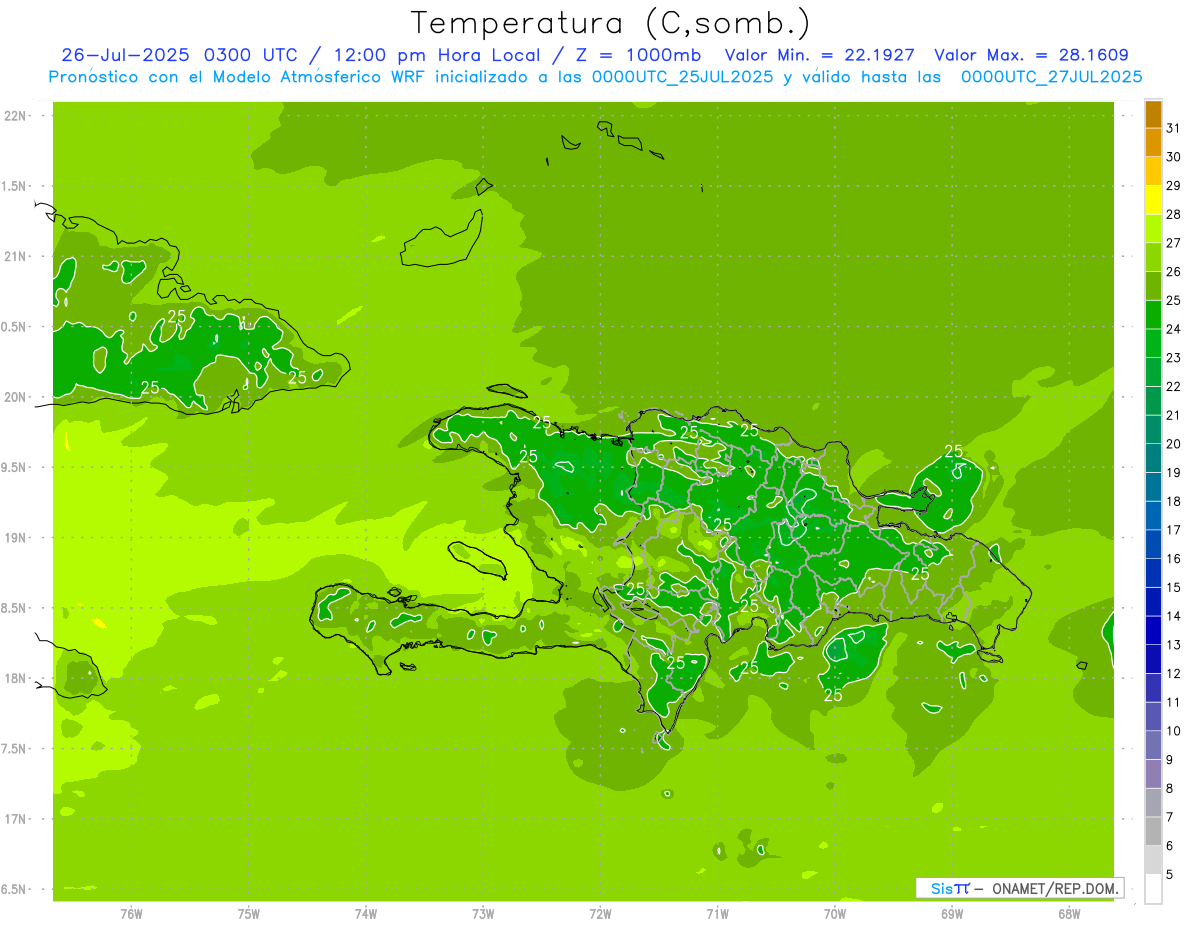Click the '0000UTC_27JUL2025' valid-until time

click(x=1051, y=77)
